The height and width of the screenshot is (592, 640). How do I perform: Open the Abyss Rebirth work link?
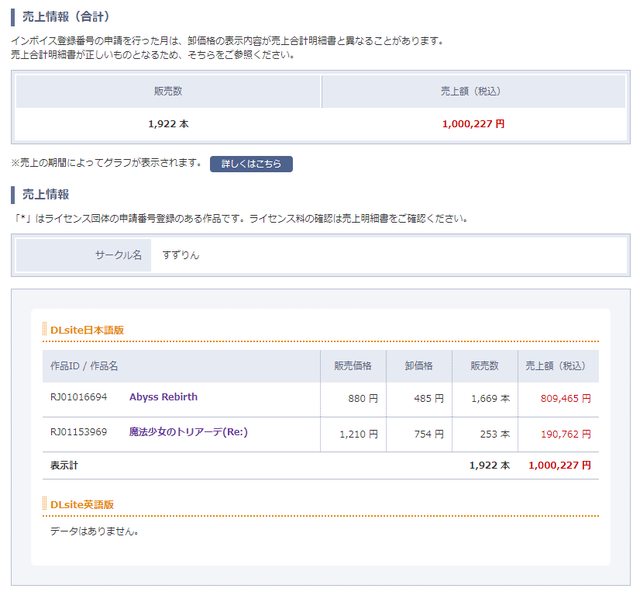(163, 397)
